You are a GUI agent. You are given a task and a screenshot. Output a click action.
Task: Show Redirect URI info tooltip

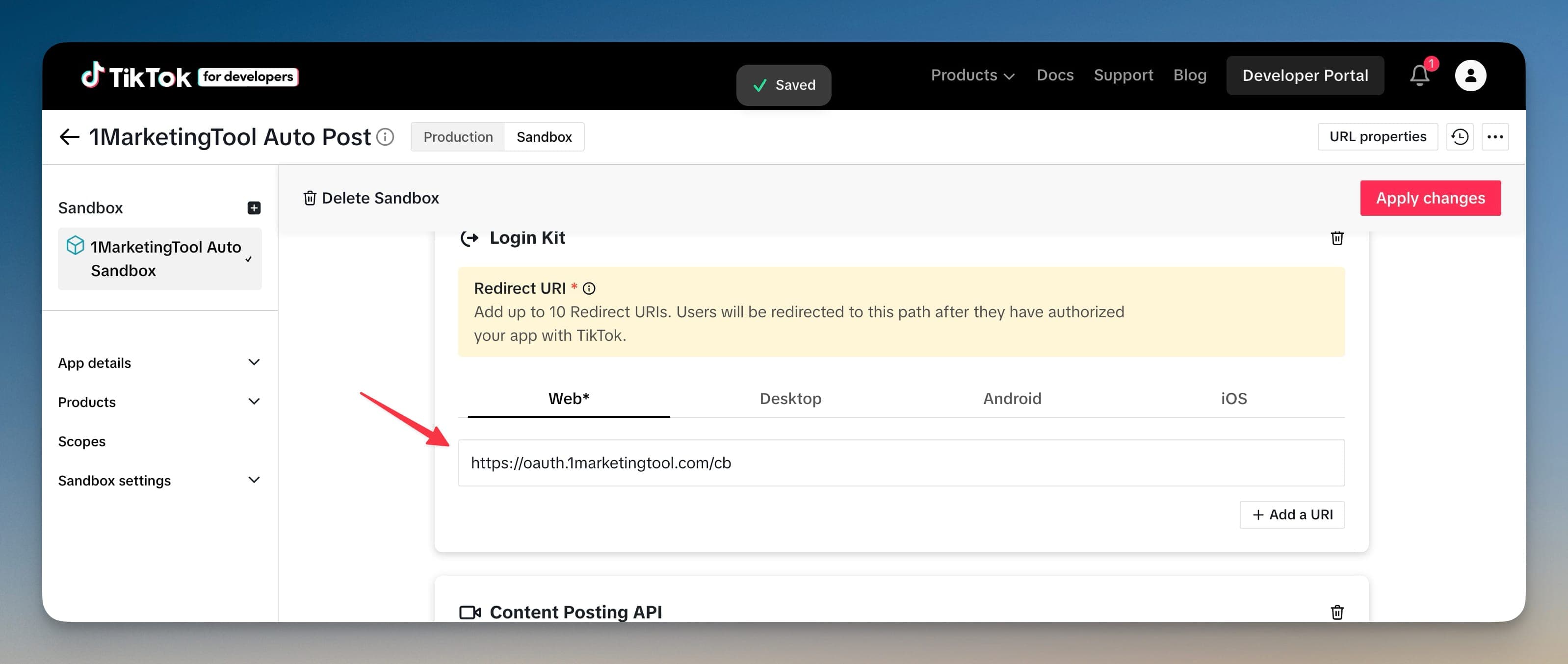(589, 288)
